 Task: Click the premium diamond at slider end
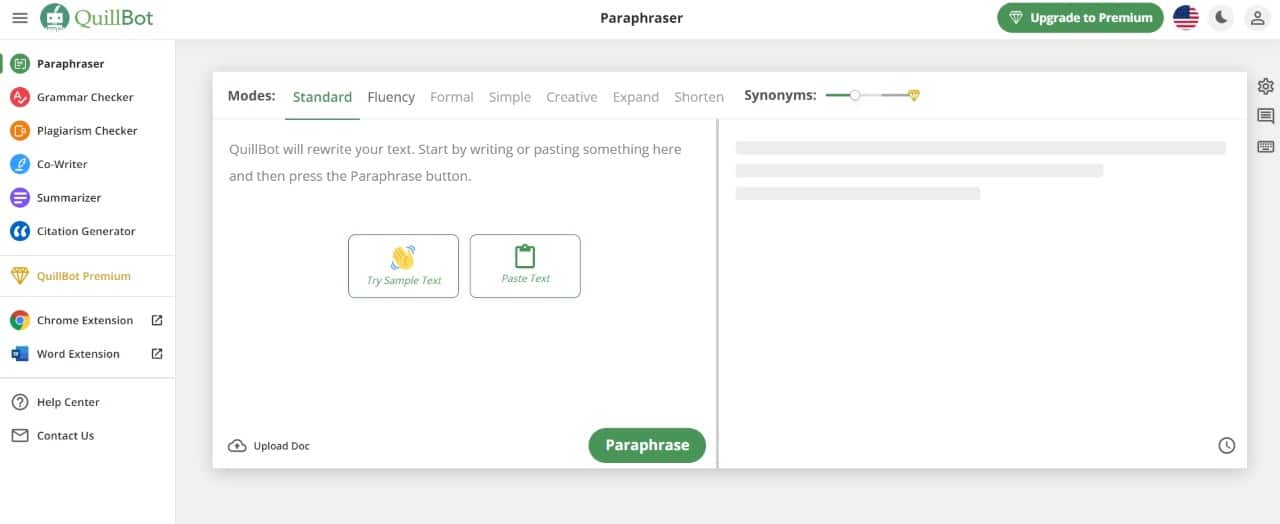pyautogui.click(x=914, y=96)
